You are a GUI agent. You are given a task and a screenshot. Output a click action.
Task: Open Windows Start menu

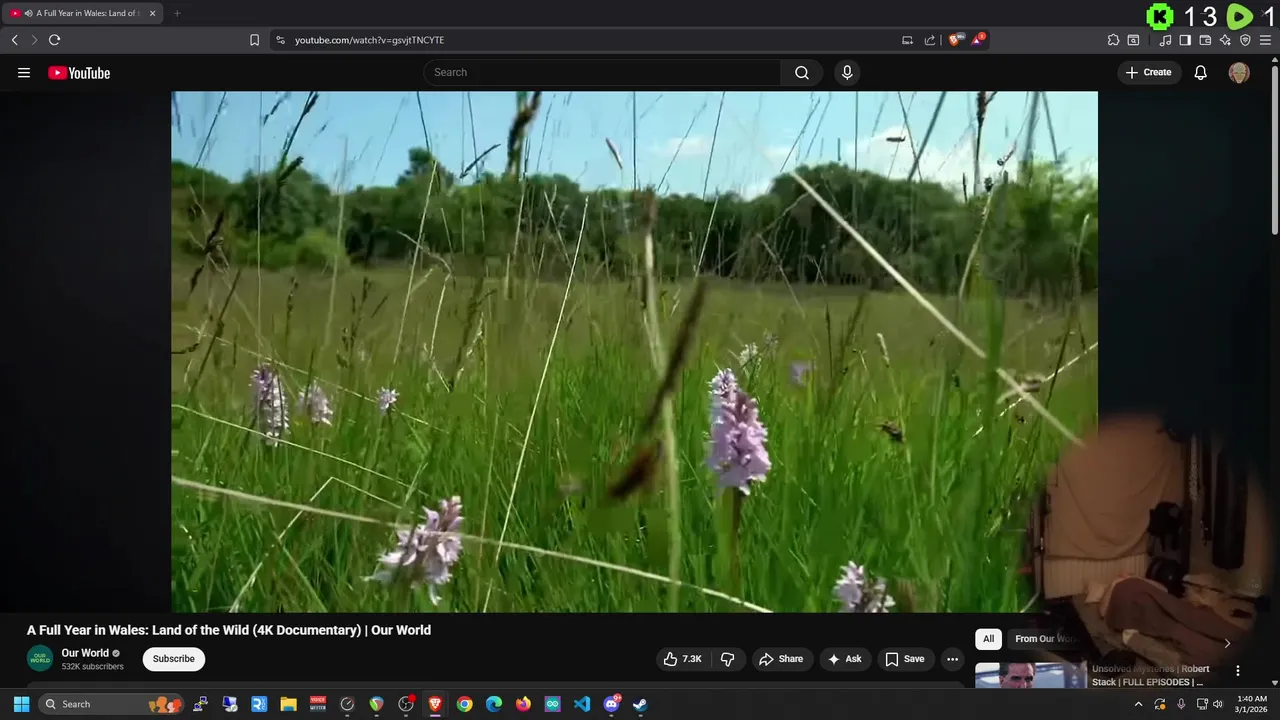tap(21, 704)
